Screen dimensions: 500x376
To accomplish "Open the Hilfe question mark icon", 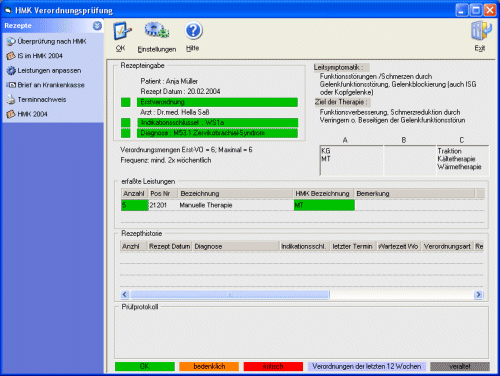I will (x=193, y=31).
